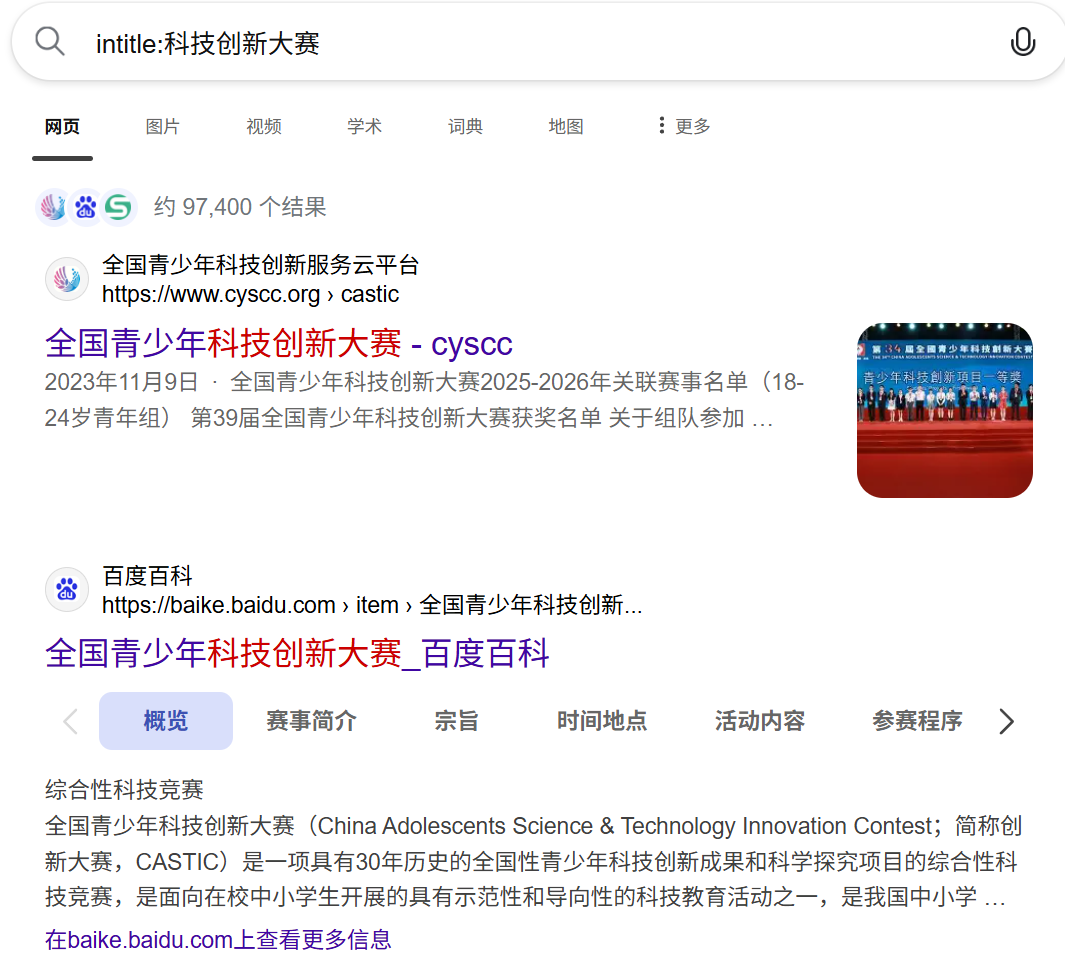Select the 赛事简介 section tab
1065x975 pixels.
311,721
